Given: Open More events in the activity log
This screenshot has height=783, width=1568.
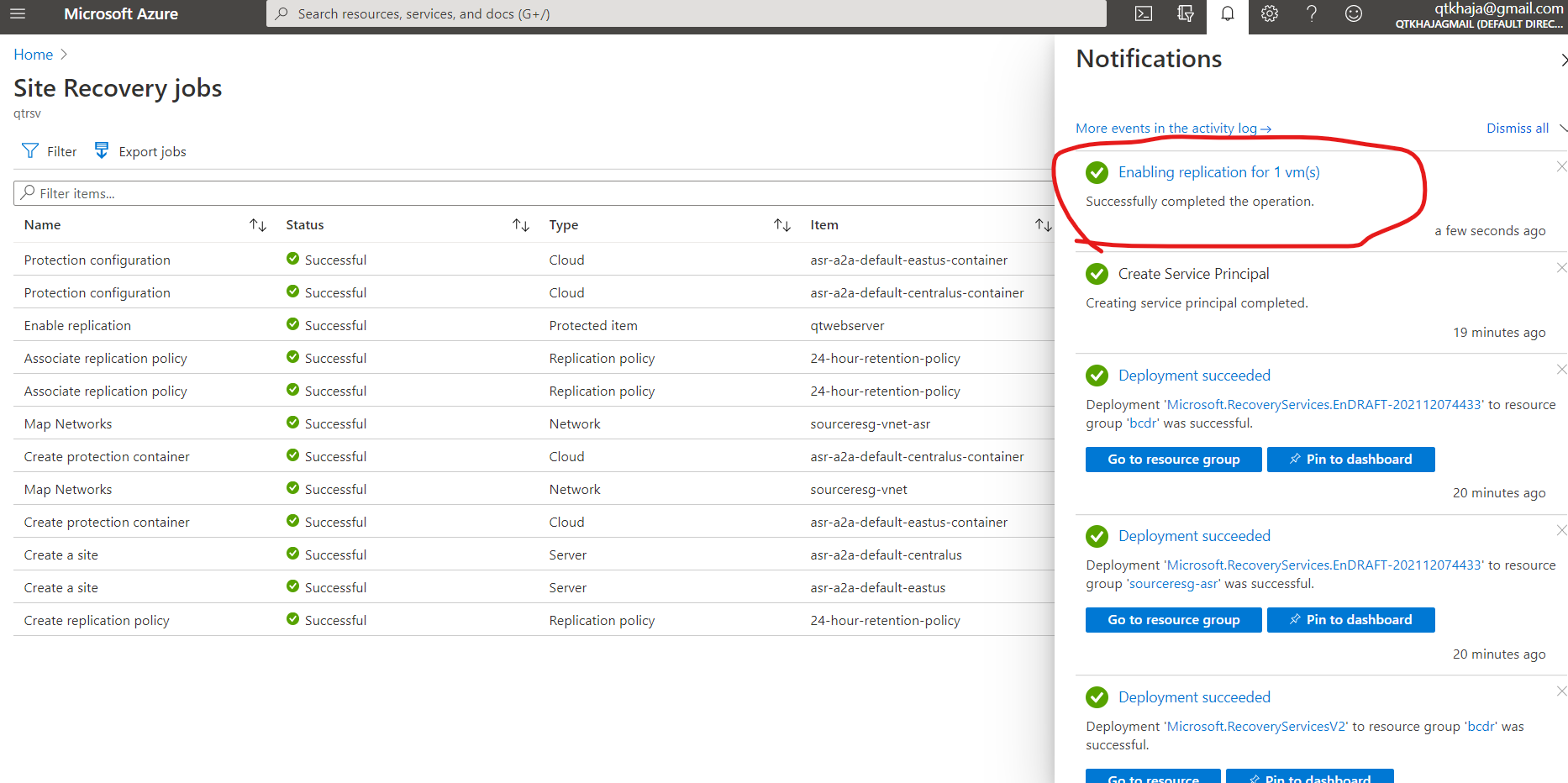Looking at the screenshot, I should click(x=1173, y=129).
